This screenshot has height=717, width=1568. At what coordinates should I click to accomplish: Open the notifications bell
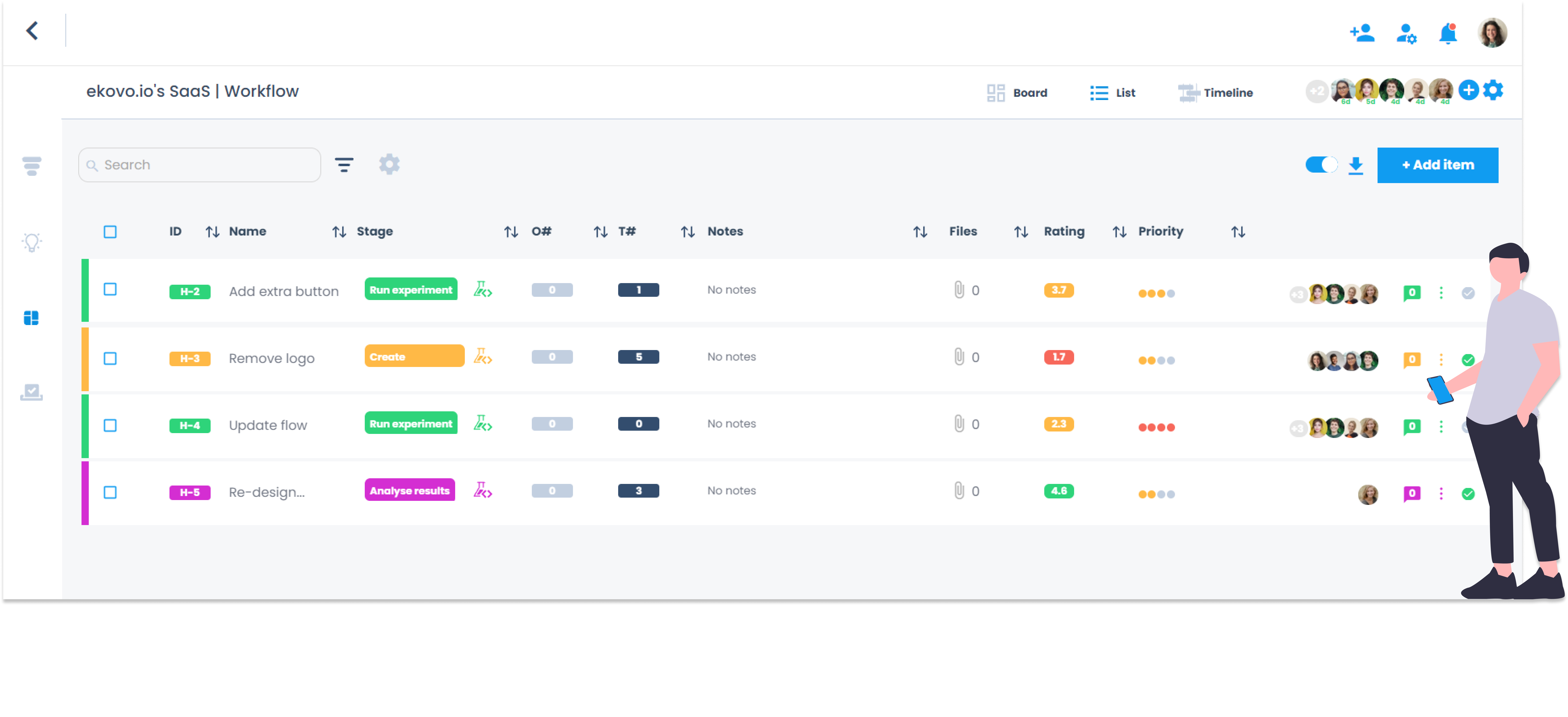(1448, 33)
